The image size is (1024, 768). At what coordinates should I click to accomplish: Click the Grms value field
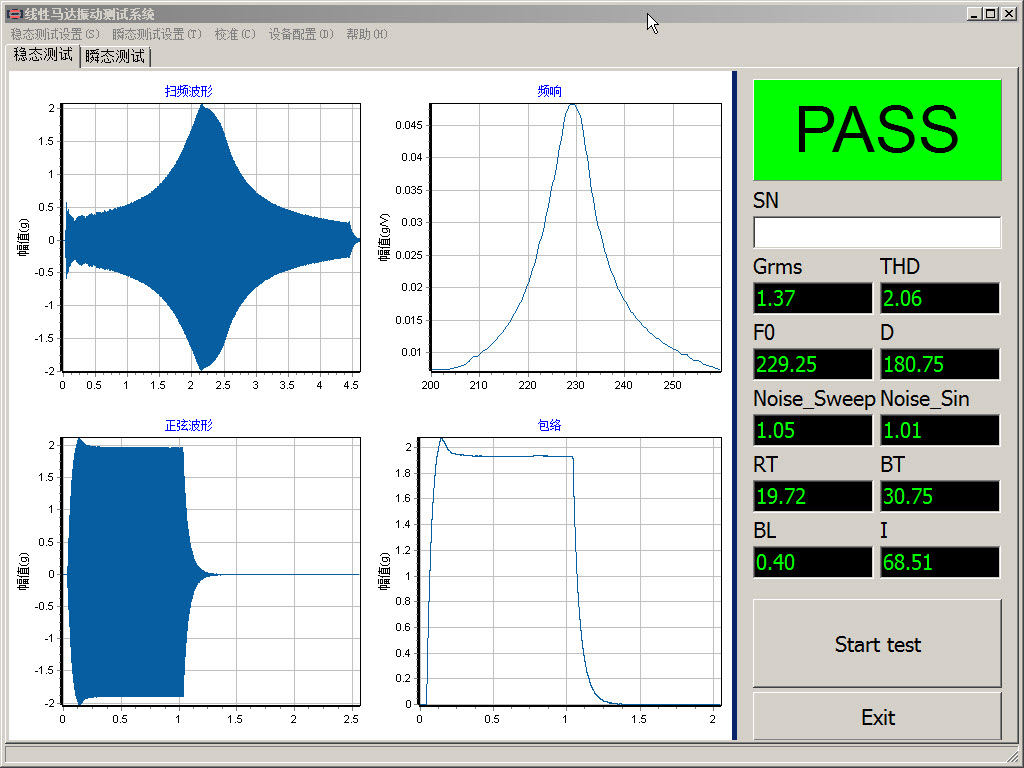tap(813, 298)
